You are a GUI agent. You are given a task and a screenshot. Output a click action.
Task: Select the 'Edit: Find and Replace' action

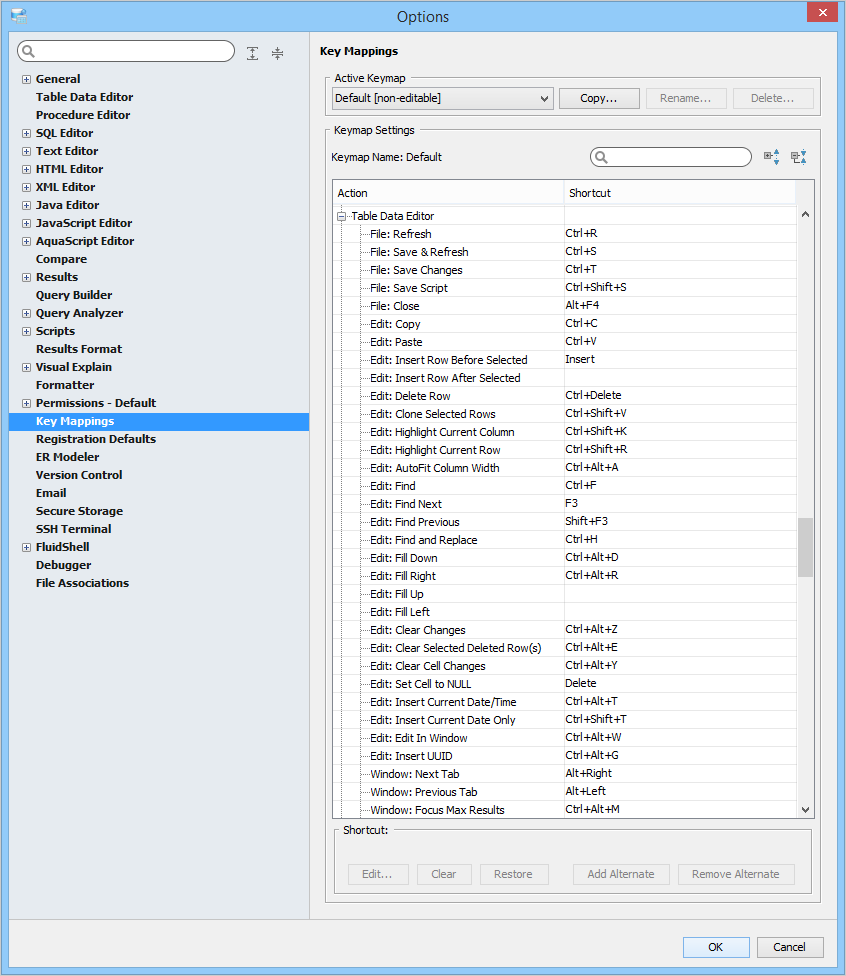tap(565, 540)
